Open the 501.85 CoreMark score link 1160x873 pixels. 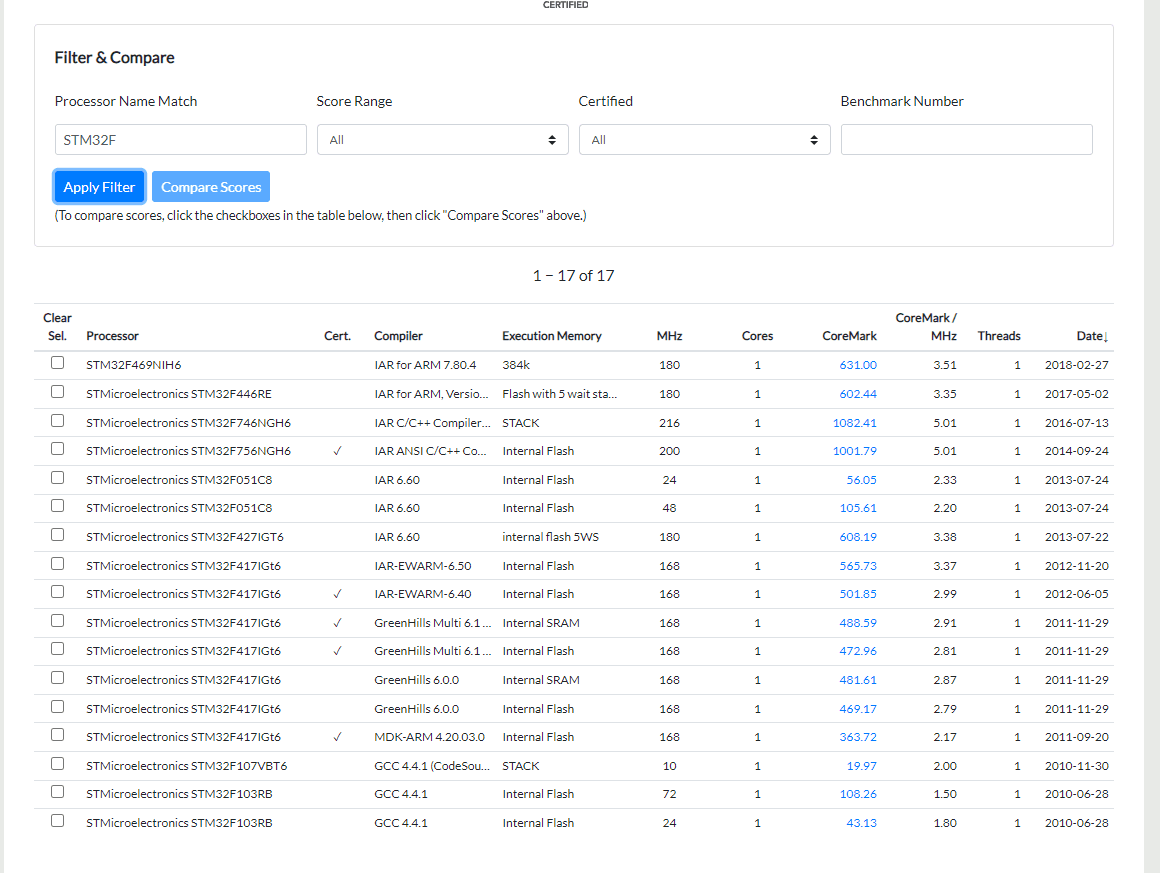[x=857, y=593]
